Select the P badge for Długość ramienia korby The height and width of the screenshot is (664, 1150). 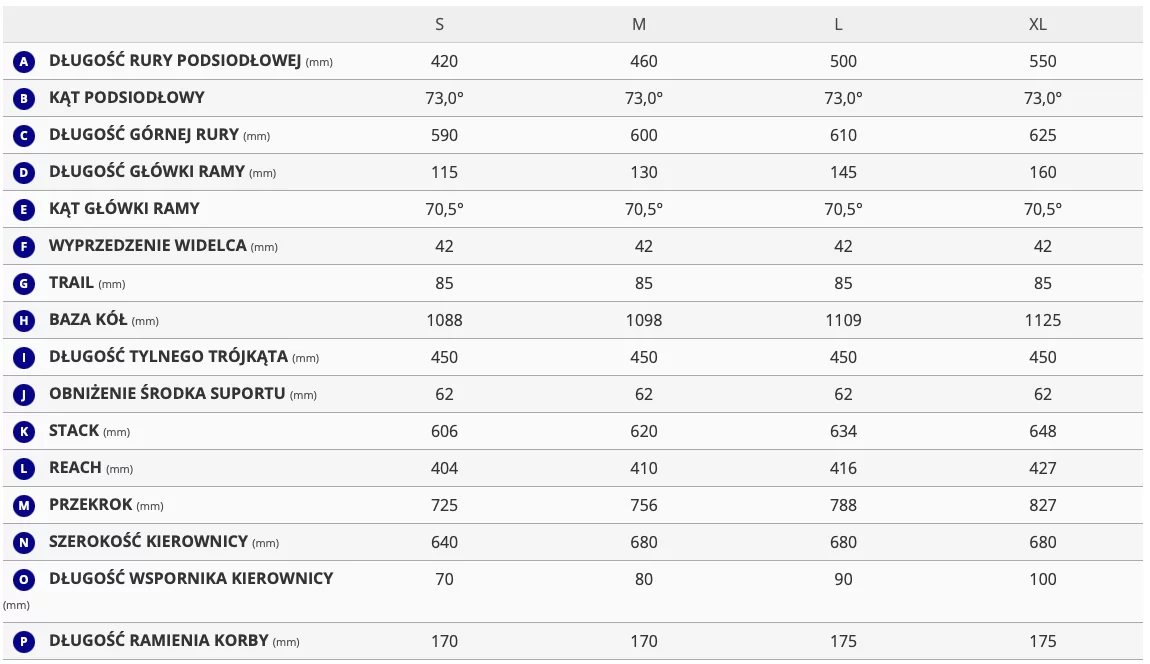24,642
